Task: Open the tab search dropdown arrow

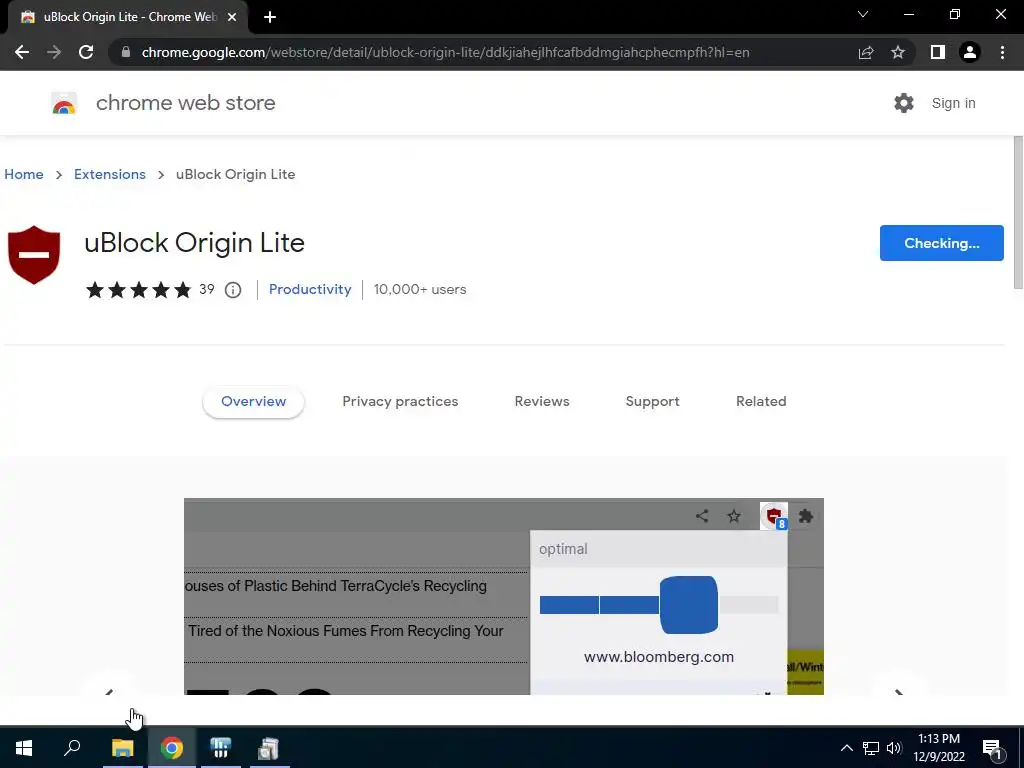Action: (x=863, y=14)
